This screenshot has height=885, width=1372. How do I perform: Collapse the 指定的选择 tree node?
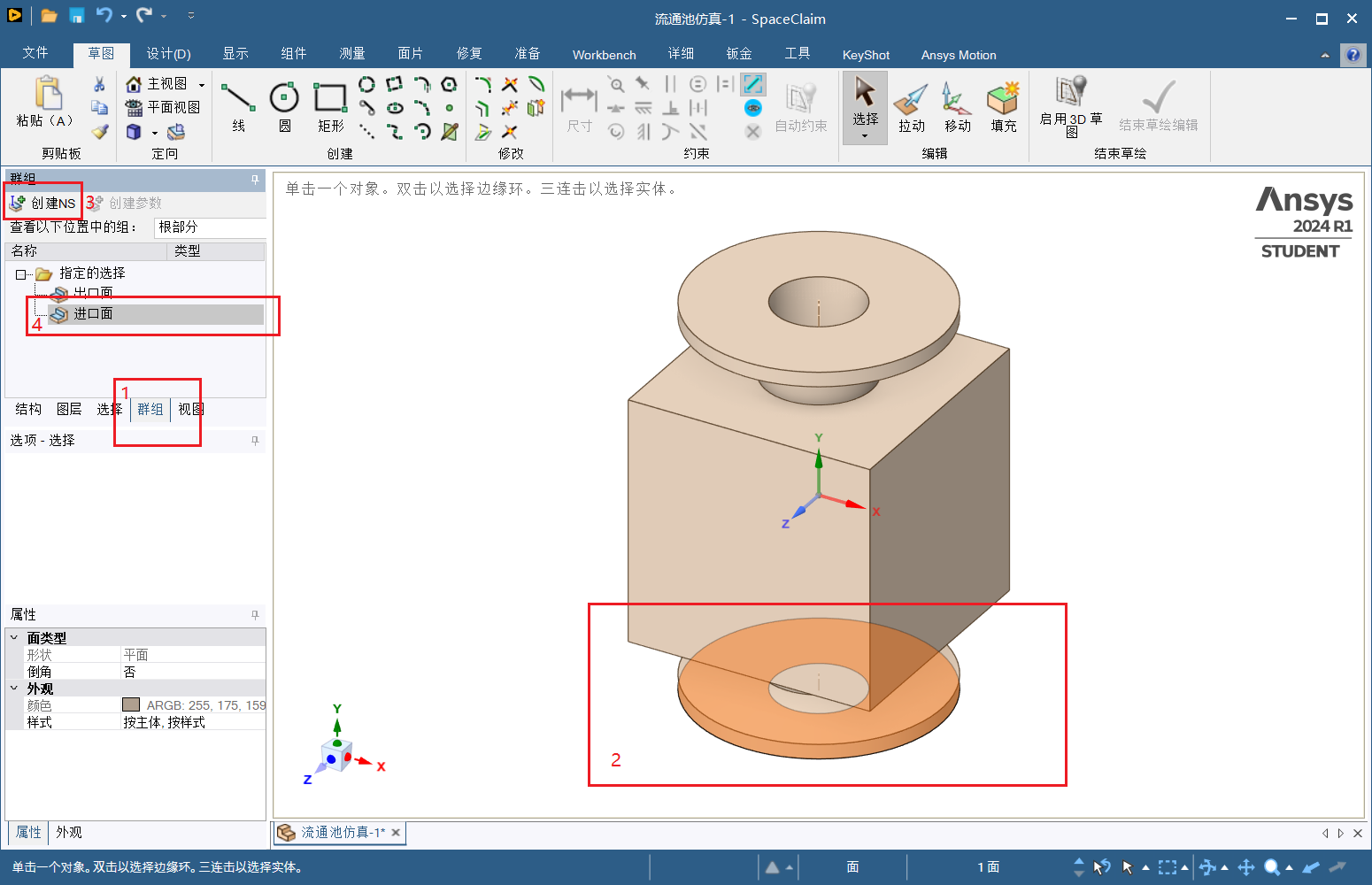(x=19, y=273)
